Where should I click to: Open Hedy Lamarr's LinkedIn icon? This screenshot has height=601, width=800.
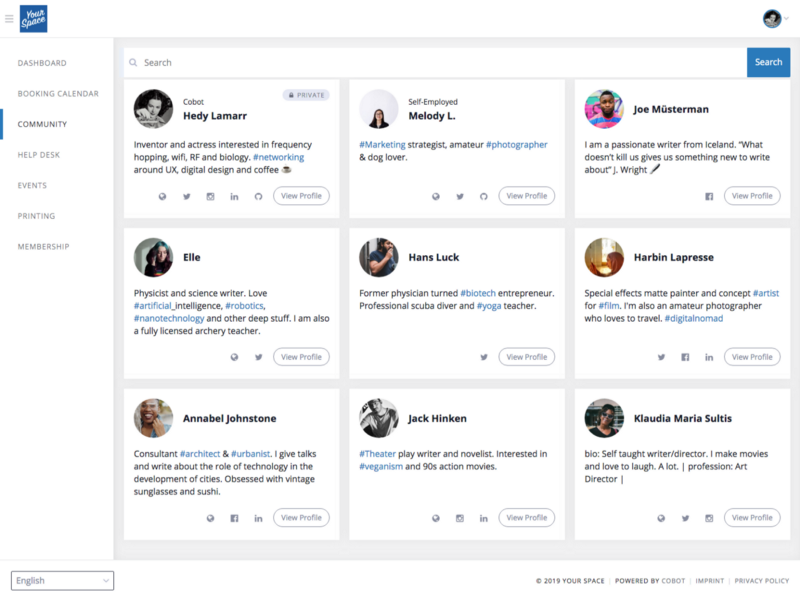(x=234, y=196)
